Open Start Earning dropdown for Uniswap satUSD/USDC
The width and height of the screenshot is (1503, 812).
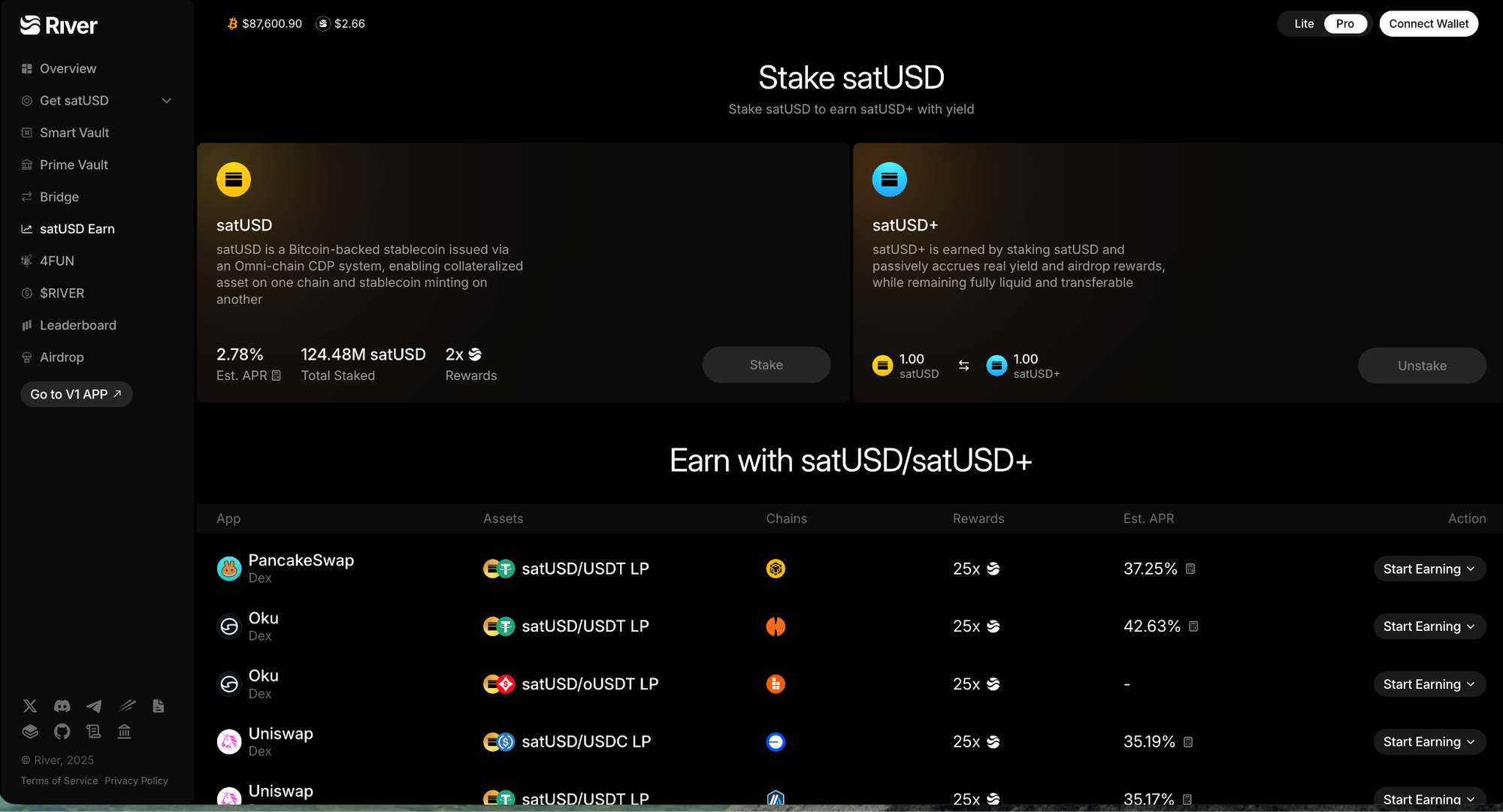click(1429, 742)
